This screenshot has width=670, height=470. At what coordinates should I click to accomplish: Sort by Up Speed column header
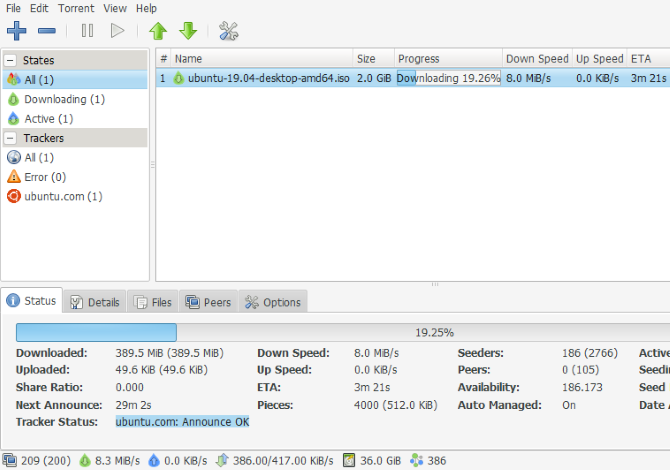click(599, 59)
